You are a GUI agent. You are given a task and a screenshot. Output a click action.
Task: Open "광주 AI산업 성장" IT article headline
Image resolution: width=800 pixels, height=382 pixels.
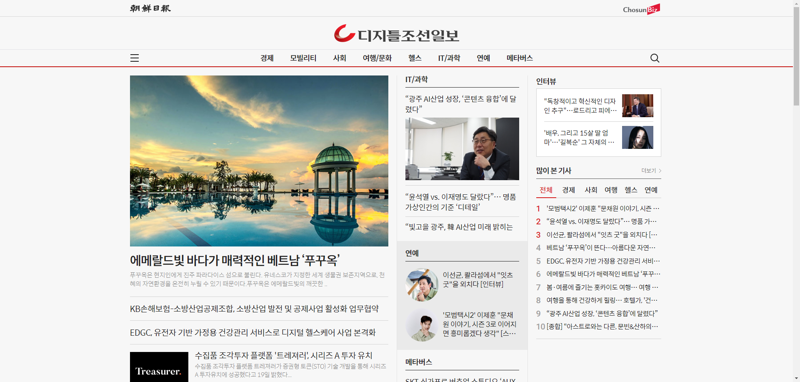pos(461,104)
